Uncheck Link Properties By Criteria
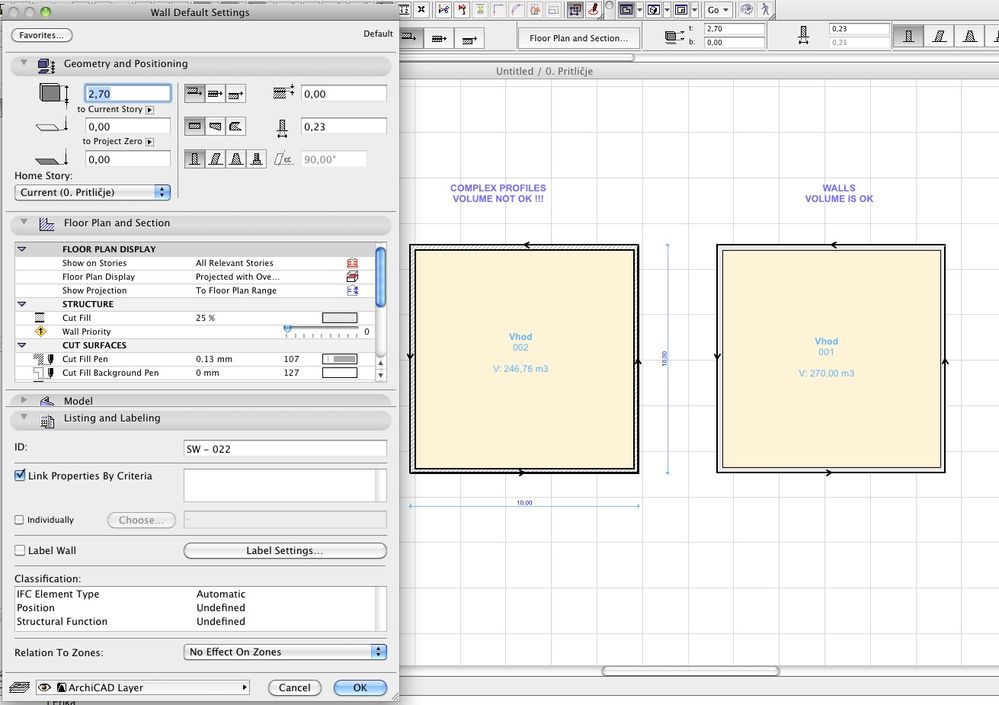999x705 pixels. pyautogui.click(x=20, y=476)
